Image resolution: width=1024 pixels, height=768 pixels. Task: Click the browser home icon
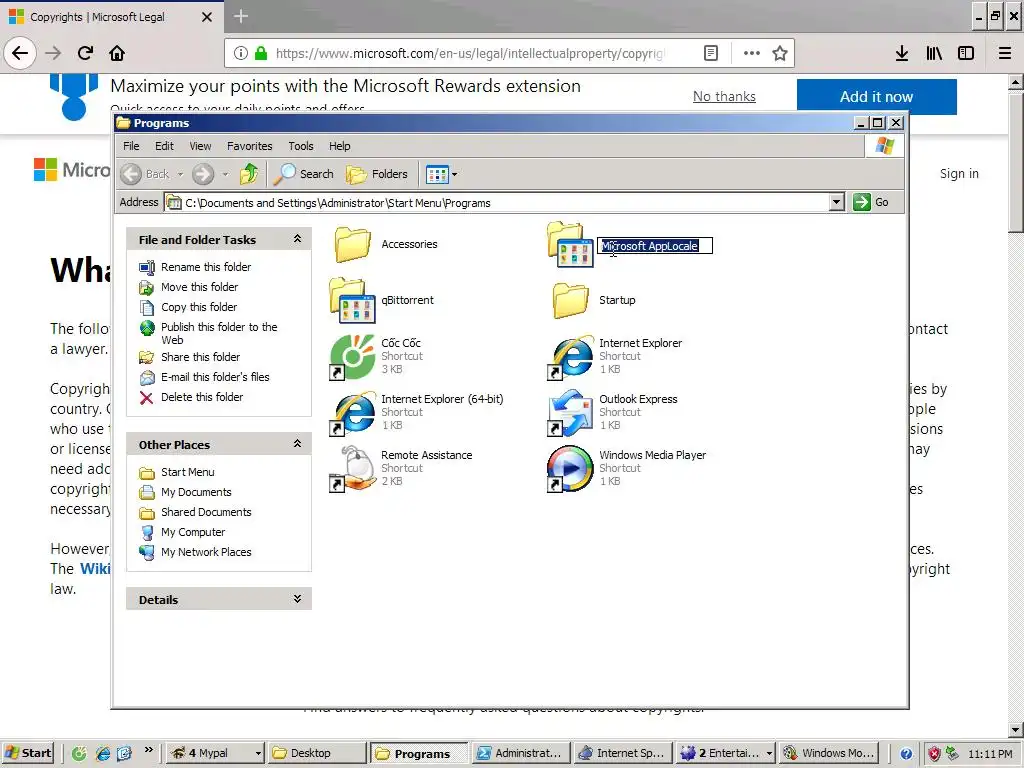[x=117, y=53]
